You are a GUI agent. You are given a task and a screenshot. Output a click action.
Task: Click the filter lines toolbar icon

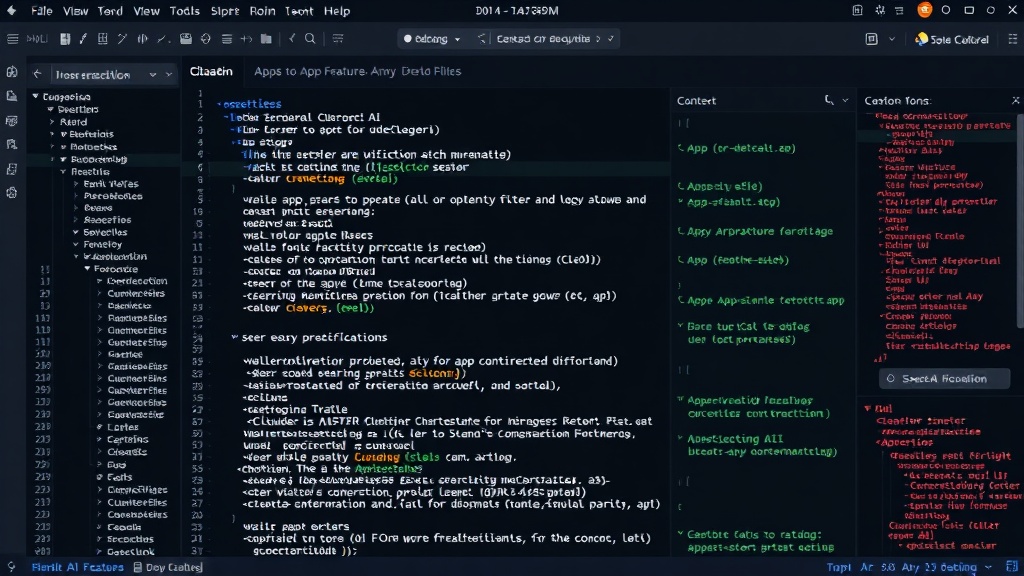338,39
